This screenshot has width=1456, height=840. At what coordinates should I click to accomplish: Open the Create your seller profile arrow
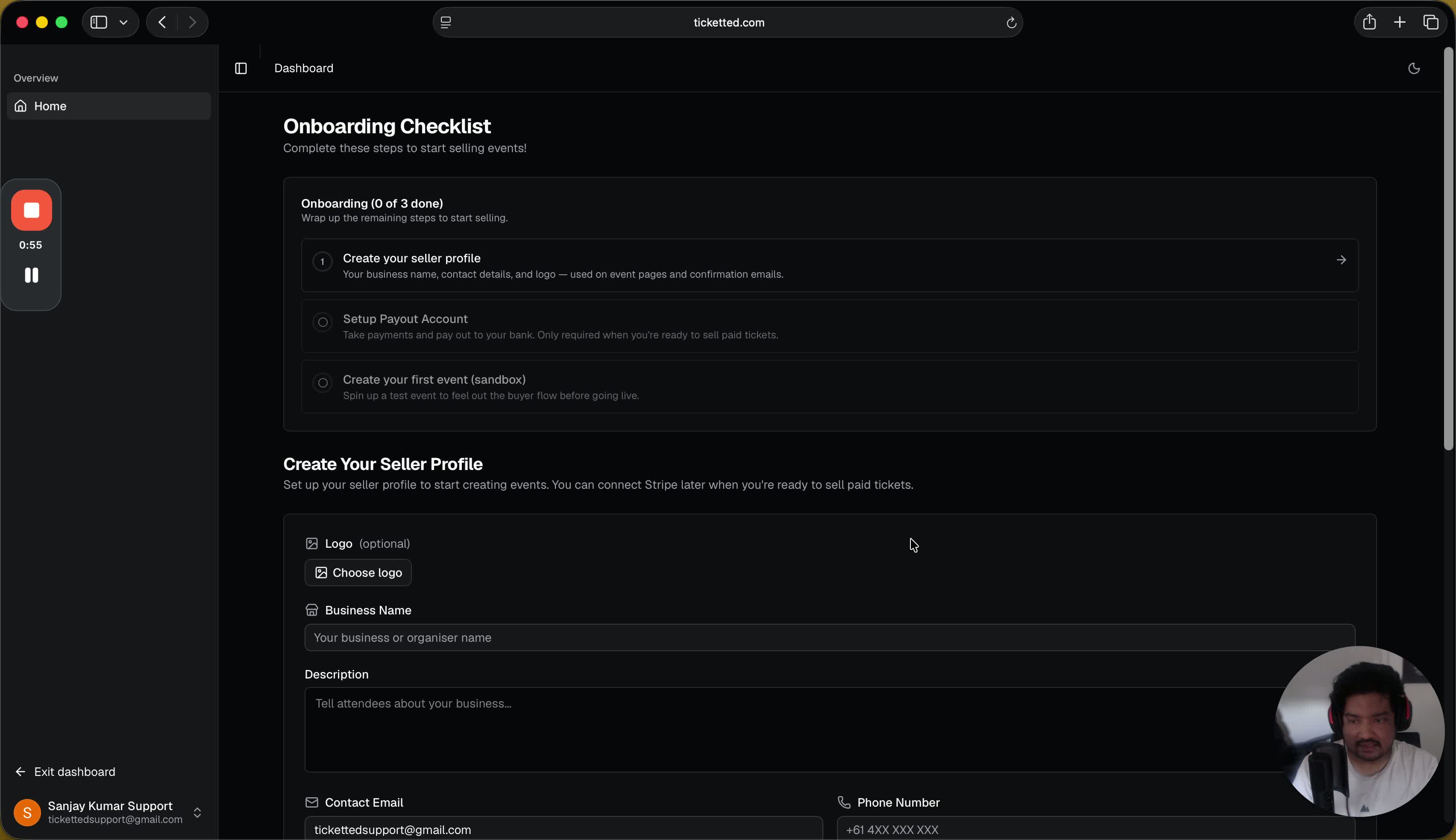1341,260
